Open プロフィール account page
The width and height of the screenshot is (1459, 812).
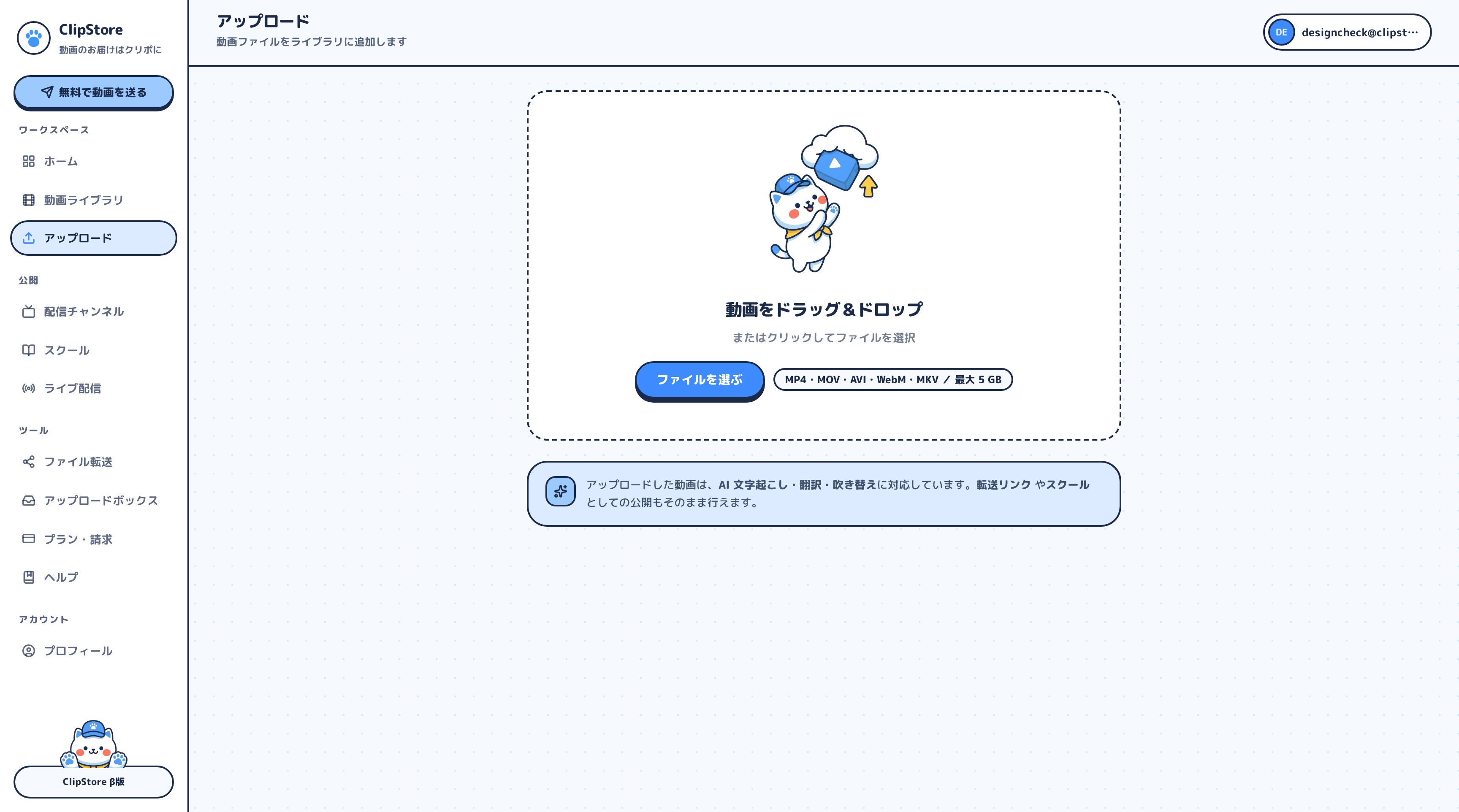click(93, 651)
